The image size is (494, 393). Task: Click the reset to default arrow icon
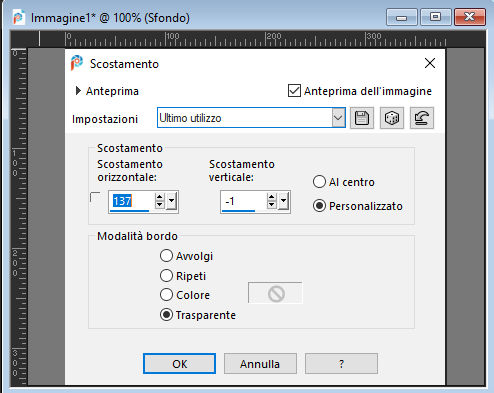(422, 118)
